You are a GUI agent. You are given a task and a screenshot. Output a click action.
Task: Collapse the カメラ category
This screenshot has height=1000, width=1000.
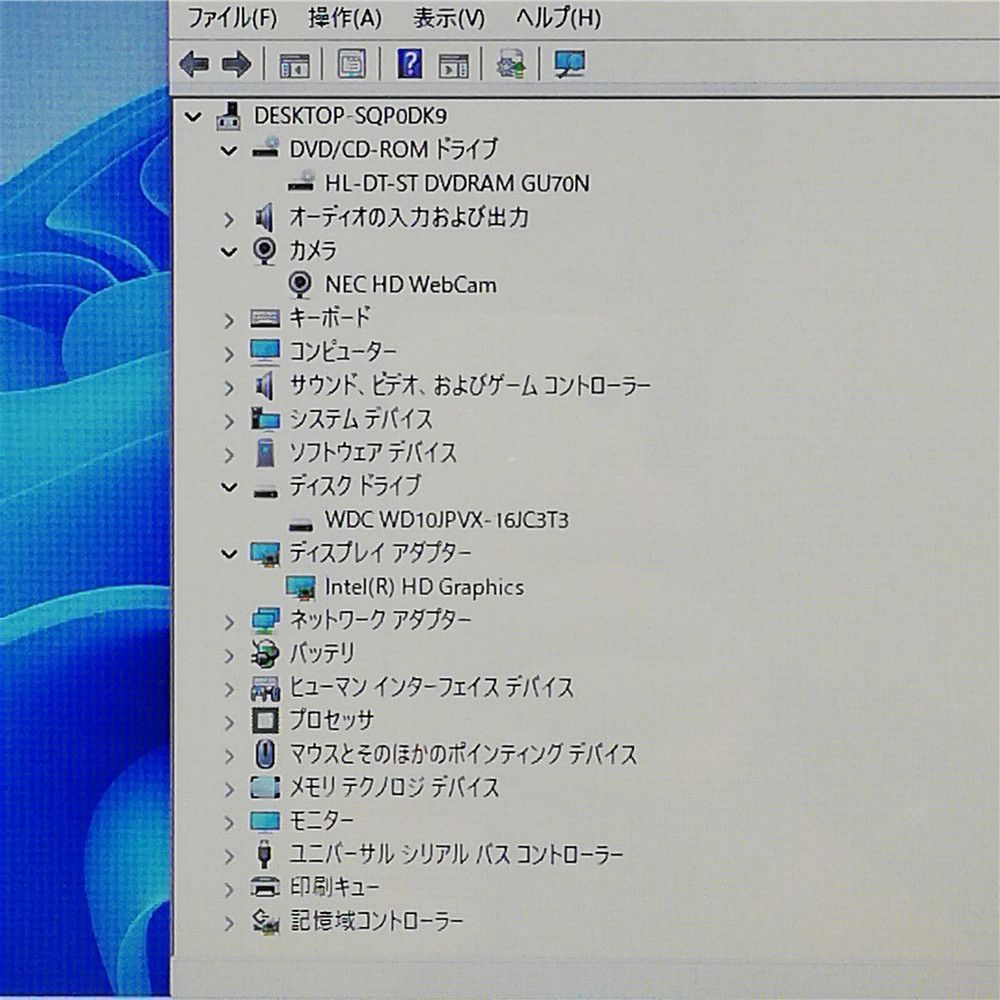click(x=228, y=252)
